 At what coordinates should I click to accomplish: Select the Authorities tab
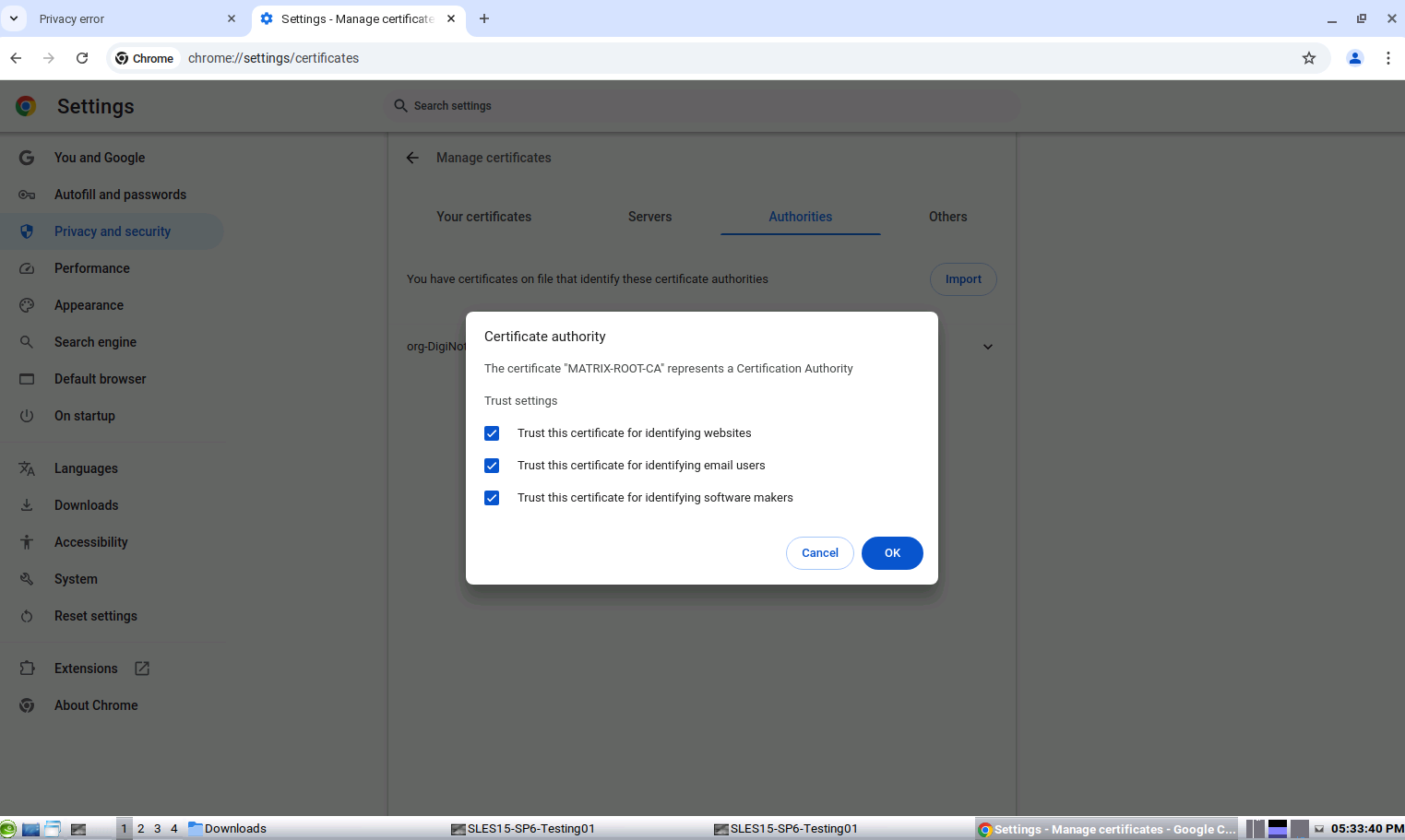(801, 217)
